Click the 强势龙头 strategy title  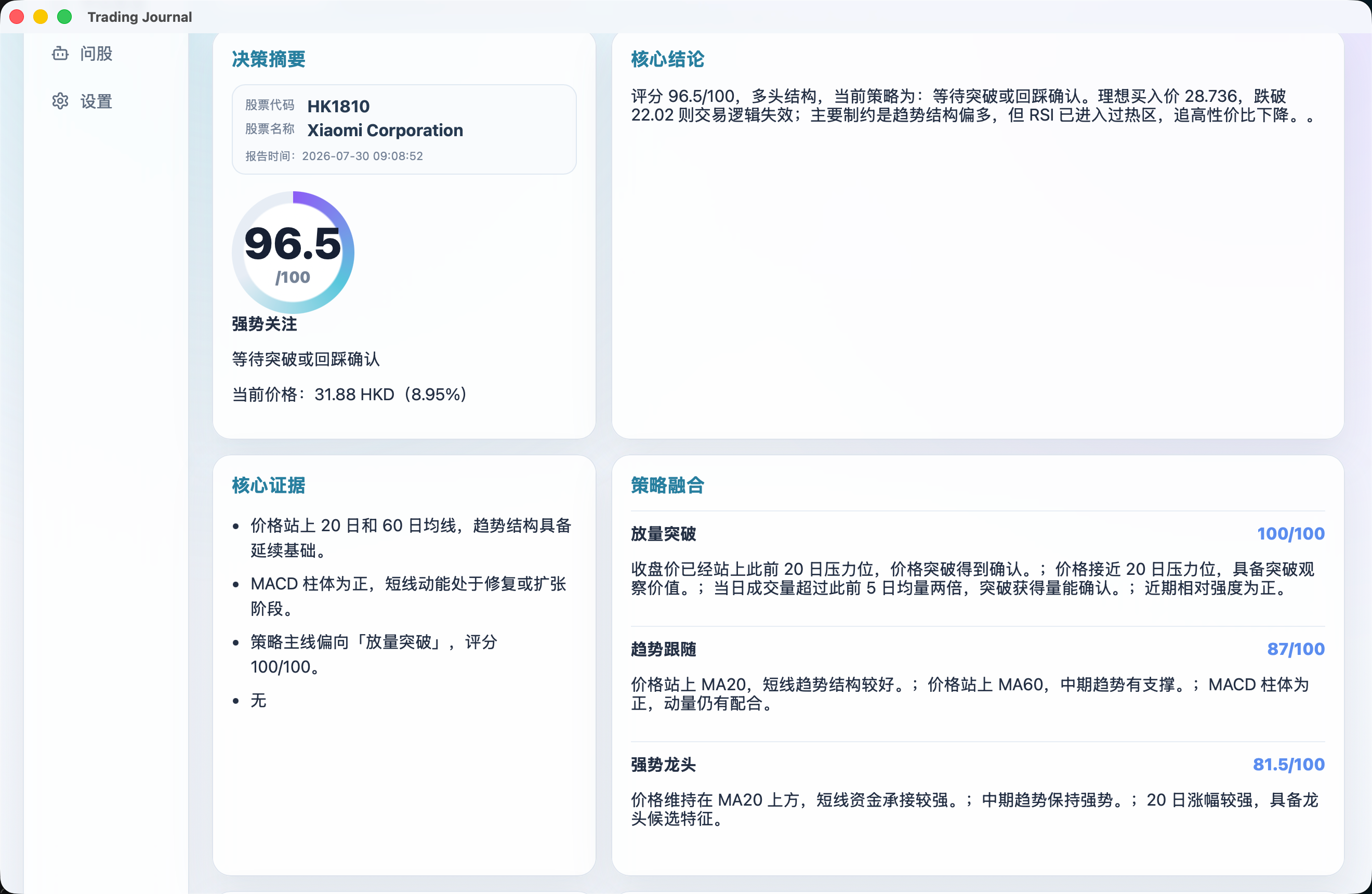[664, 764]
